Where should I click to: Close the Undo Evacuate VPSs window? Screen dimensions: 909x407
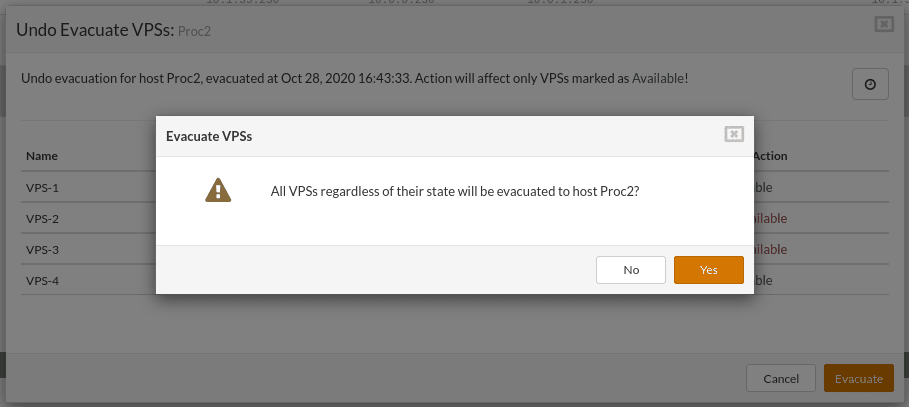pos(883,24)
